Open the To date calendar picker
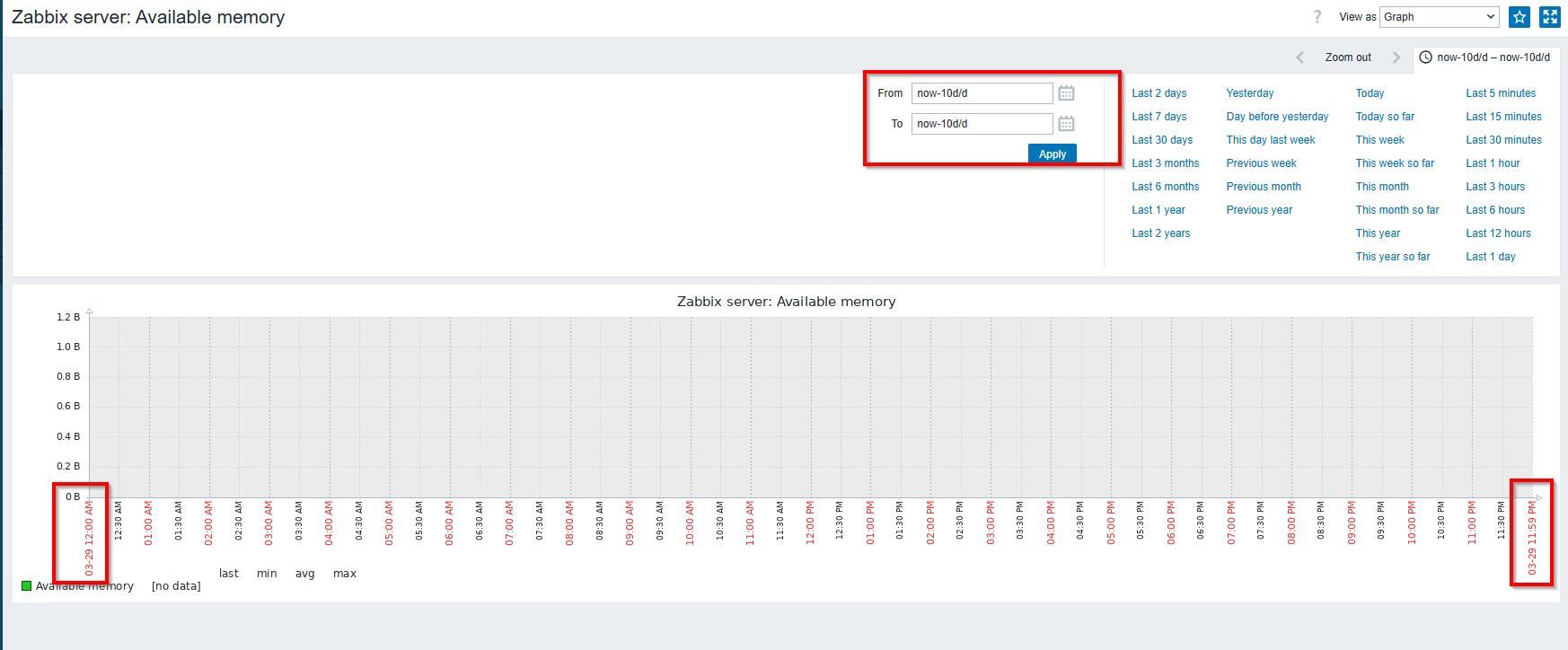 tap(1066, 124)
